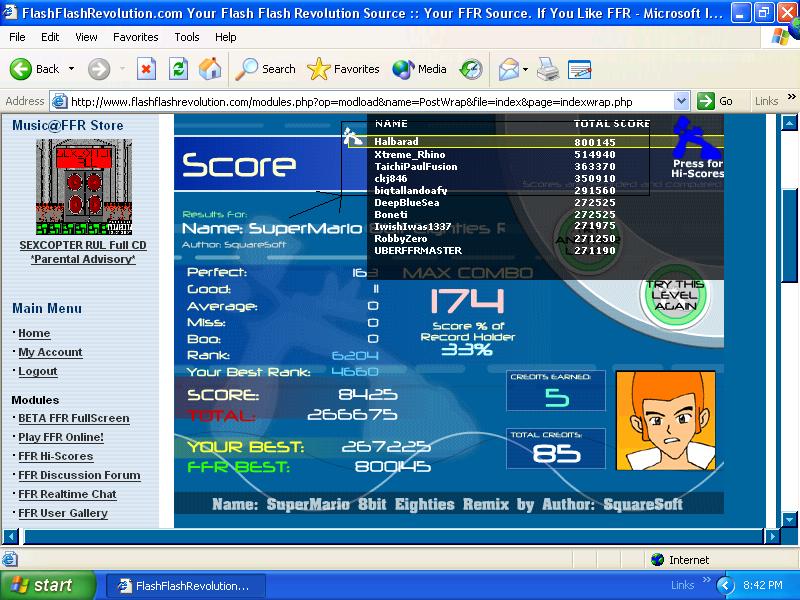Click the address bar URL field
800x600 pixels.
[x=370, y=102]
